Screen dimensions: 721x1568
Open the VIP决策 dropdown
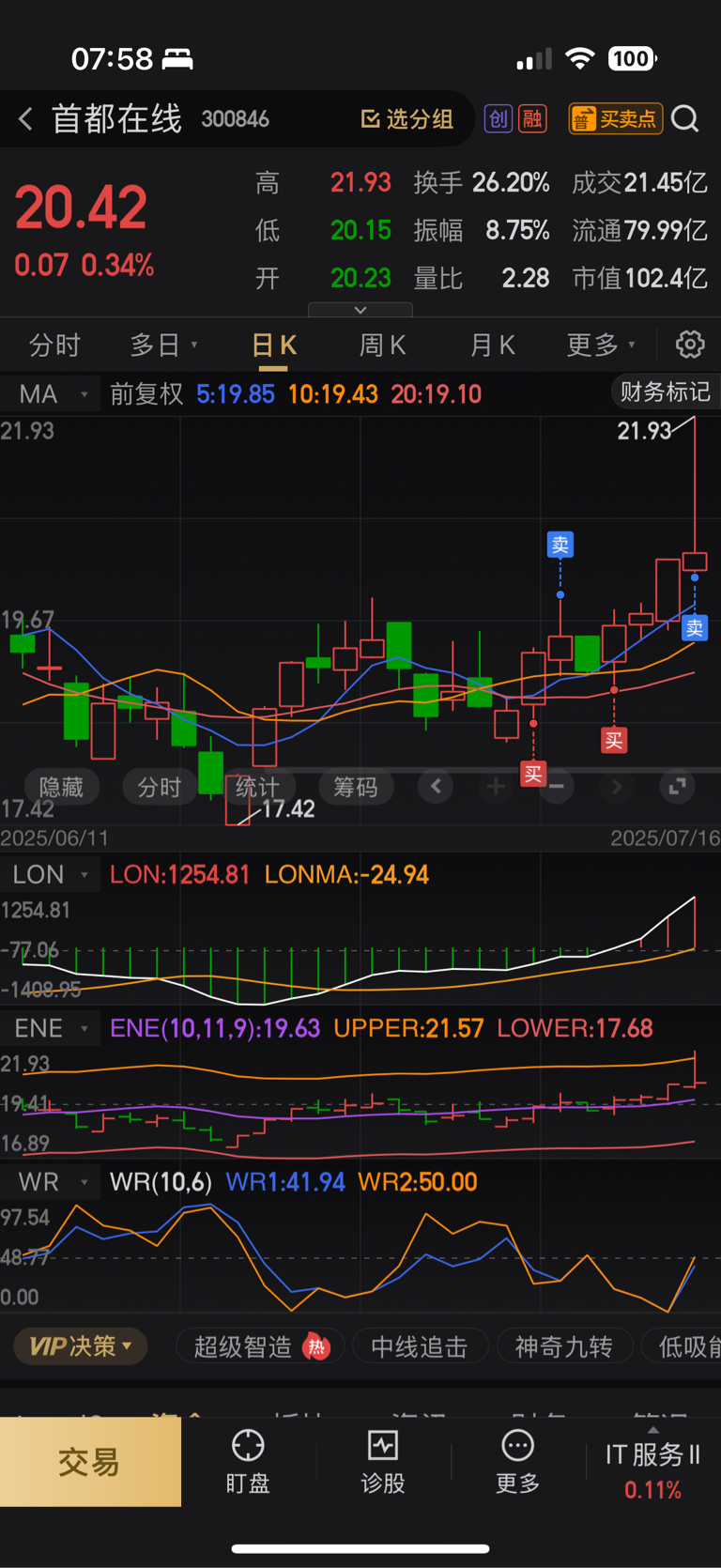coord(81,1346)
